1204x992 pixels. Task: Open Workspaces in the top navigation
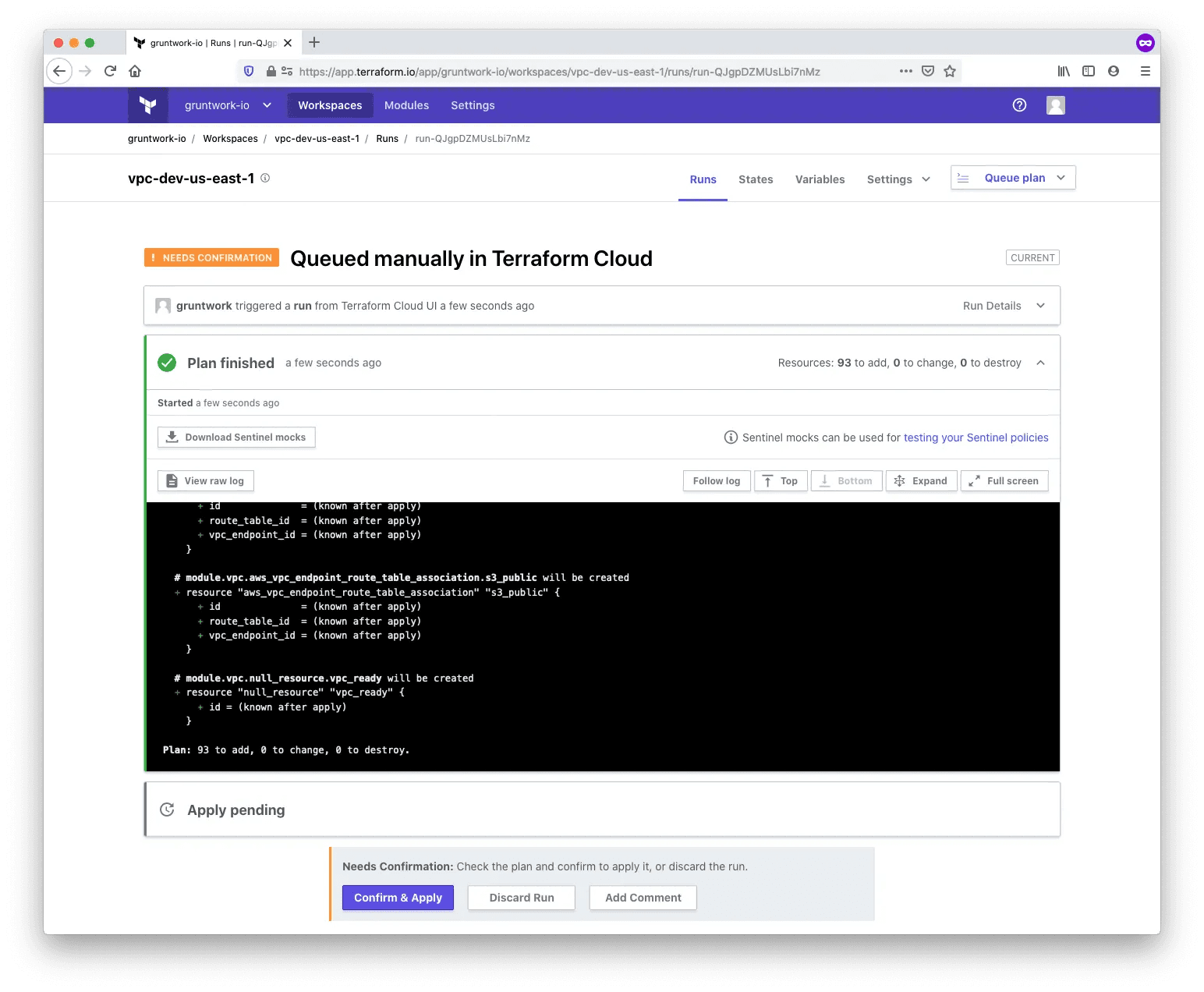(x=330, y=105)
